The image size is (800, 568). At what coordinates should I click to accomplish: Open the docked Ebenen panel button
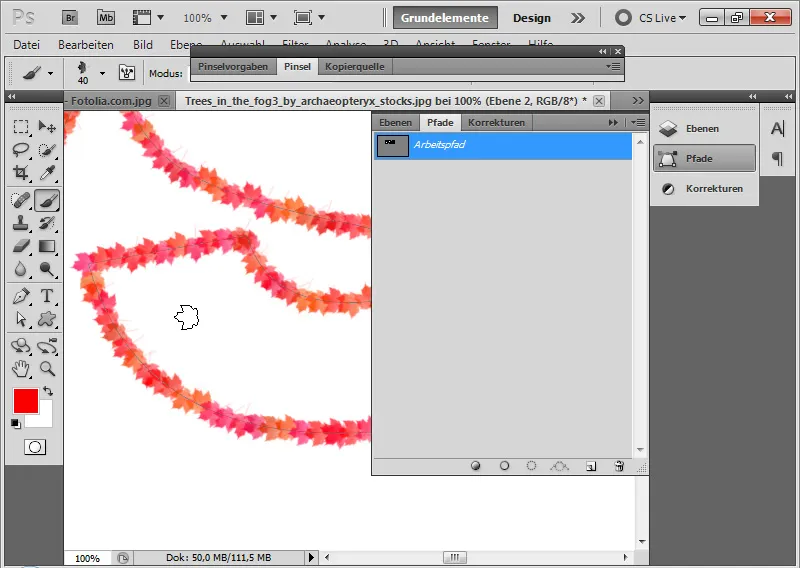point(704,129)
